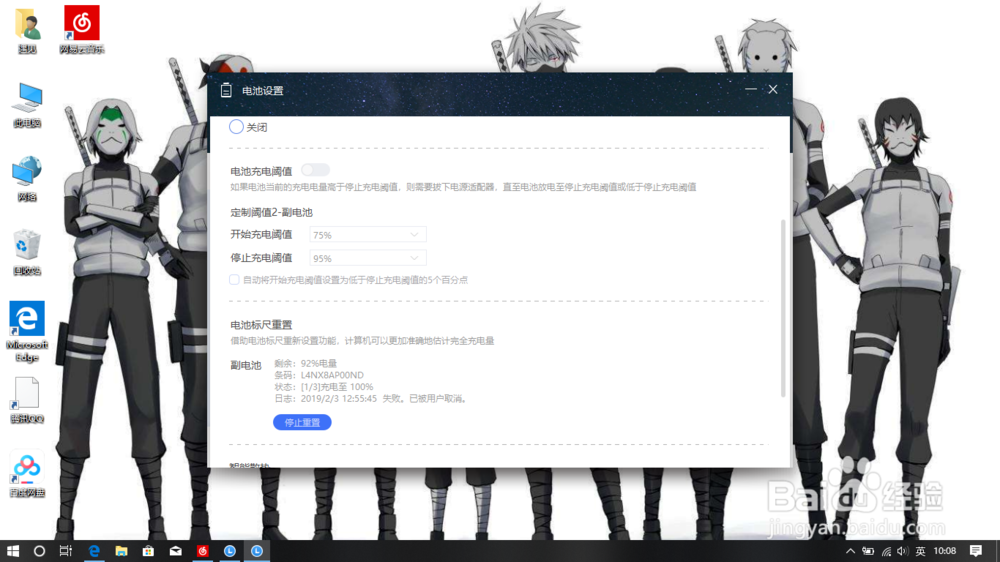Switch to the first blue clock app on taskbar
Viewport: 1000px width, 562px height.
click(230, 551)
